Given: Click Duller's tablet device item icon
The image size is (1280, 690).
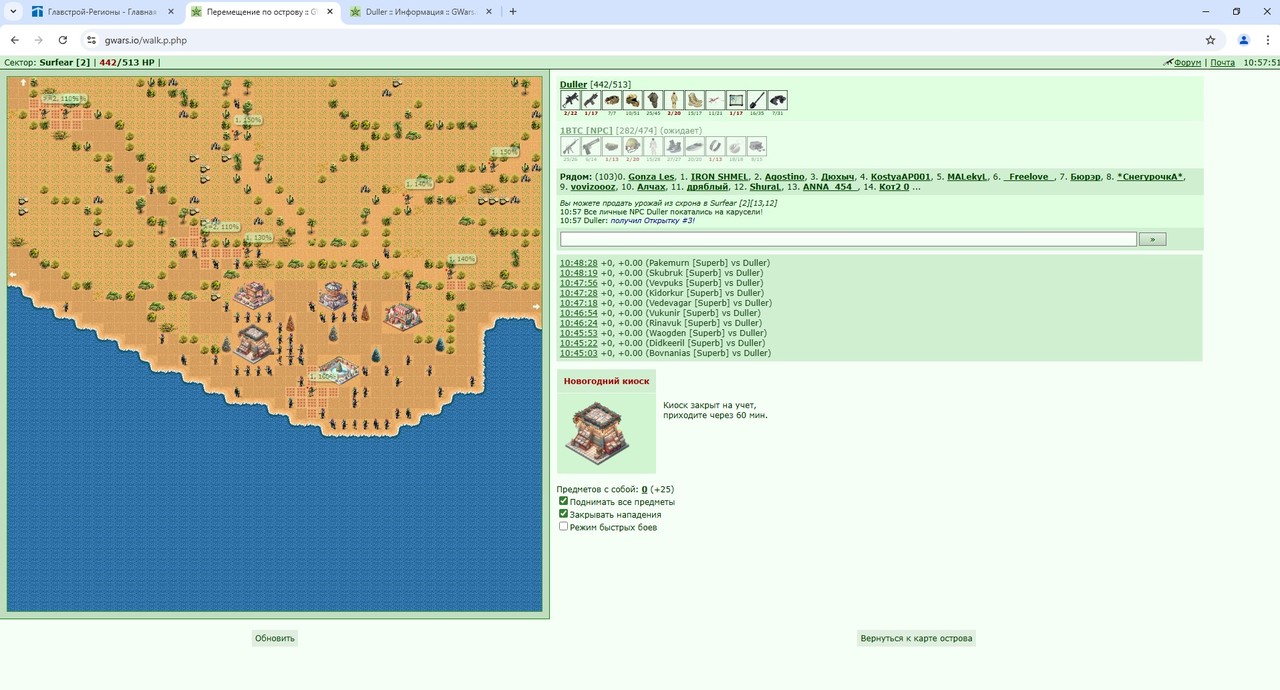Looking at the screenshot, I should click(736, 100).
